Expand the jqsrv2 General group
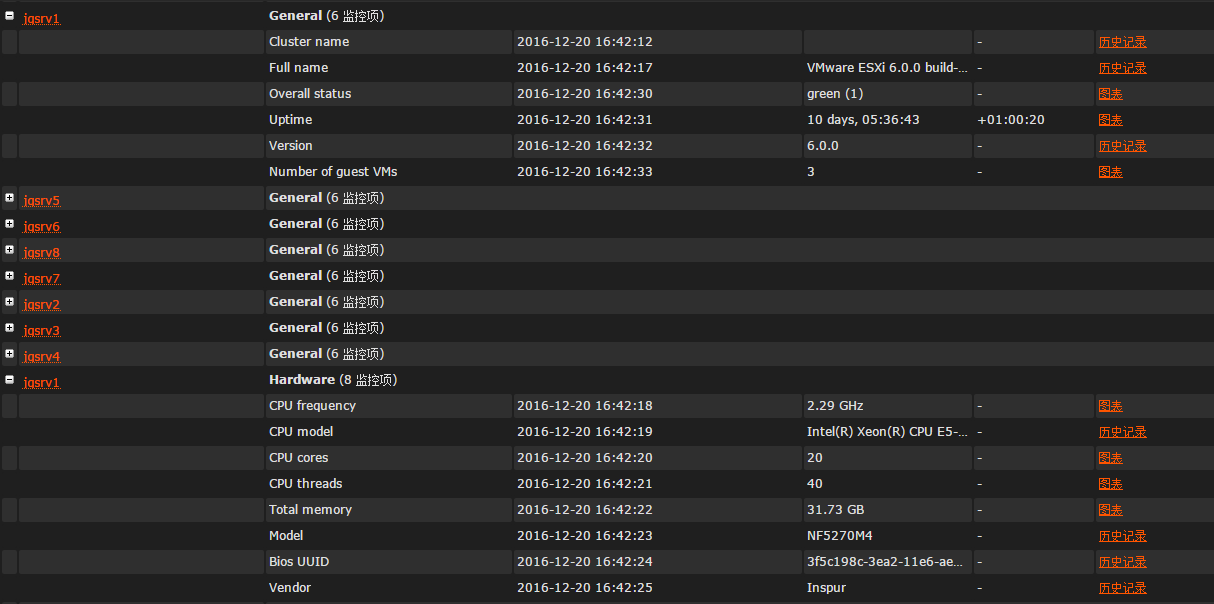The height and width of the screenshot is (604, 1214). point(9,302)
